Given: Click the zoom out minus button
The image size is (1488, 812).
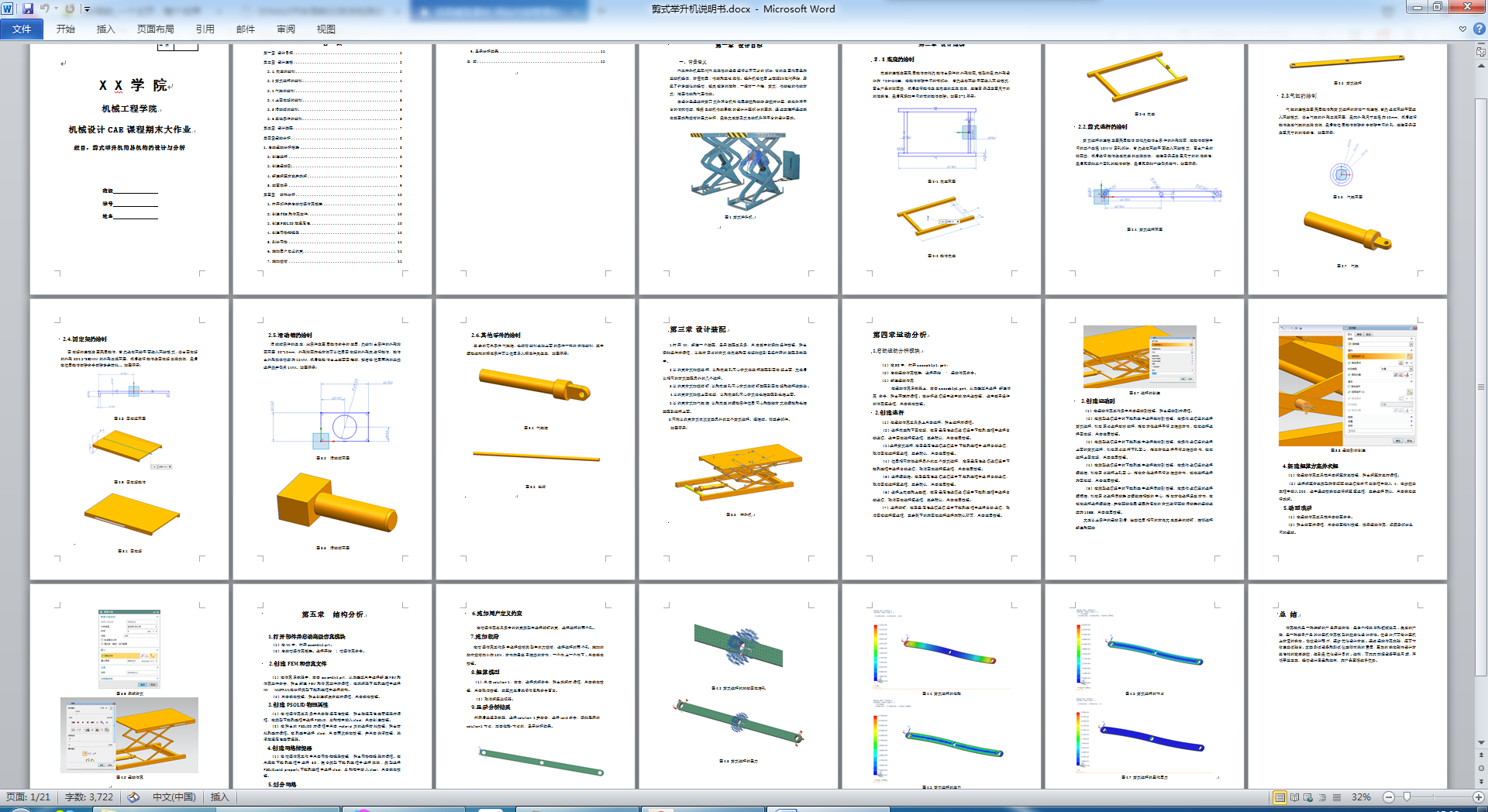Looking at the screenshot, I should click(1389, 797).
